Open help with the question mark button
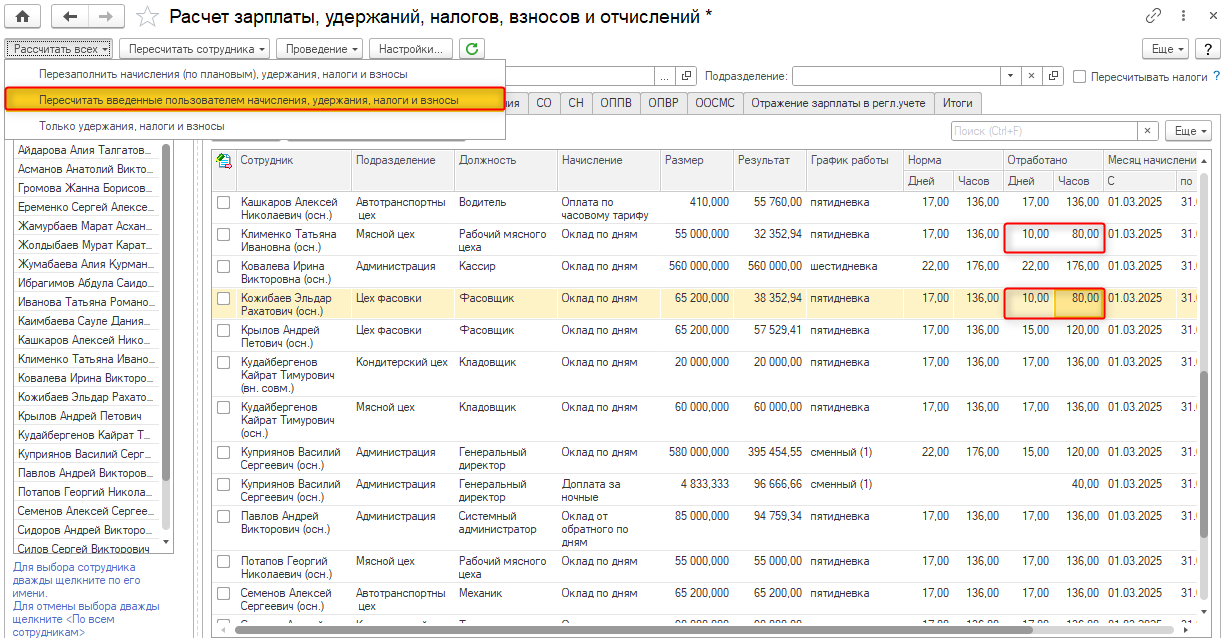This screenshot has width=1223, height=638. pos(1208,49)
